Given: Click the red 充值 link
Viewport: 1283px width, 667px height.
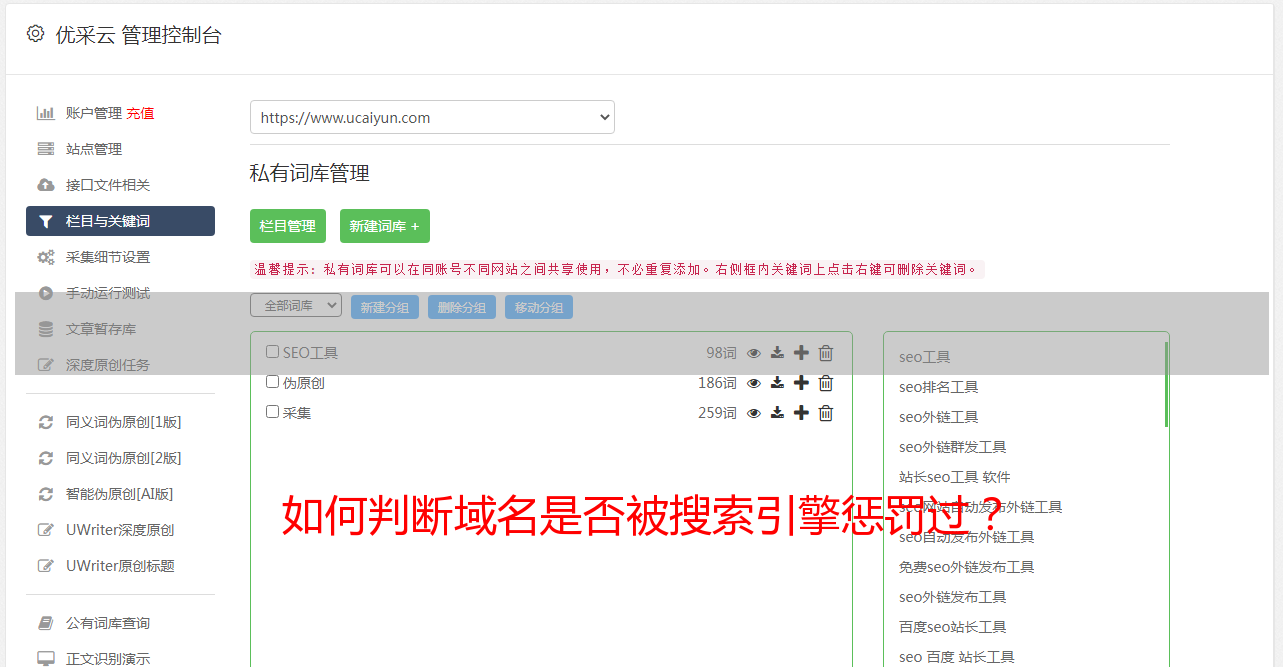Looking at the screenshot, I should point(140,113).
